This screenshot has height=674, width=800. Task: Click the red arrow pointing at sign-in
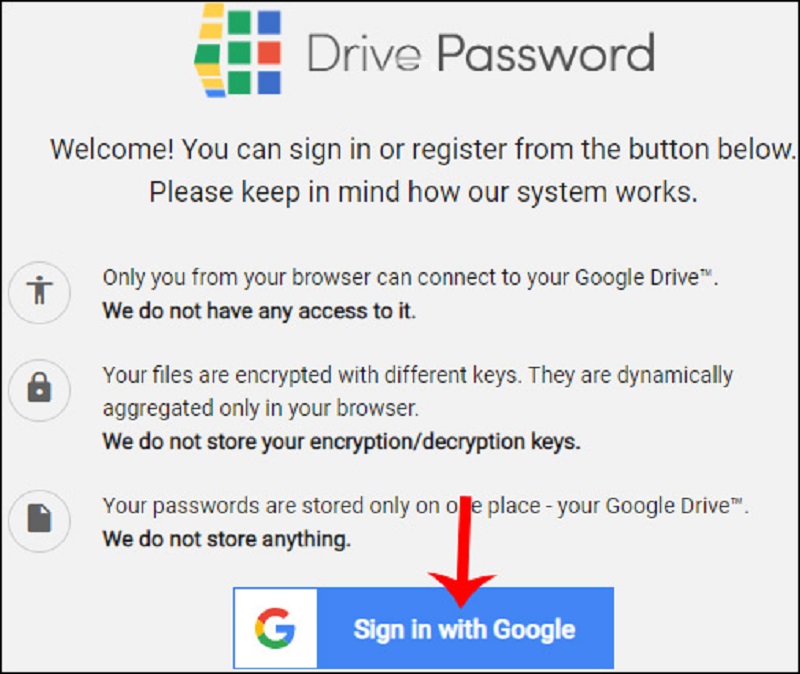tap(462, 552)
